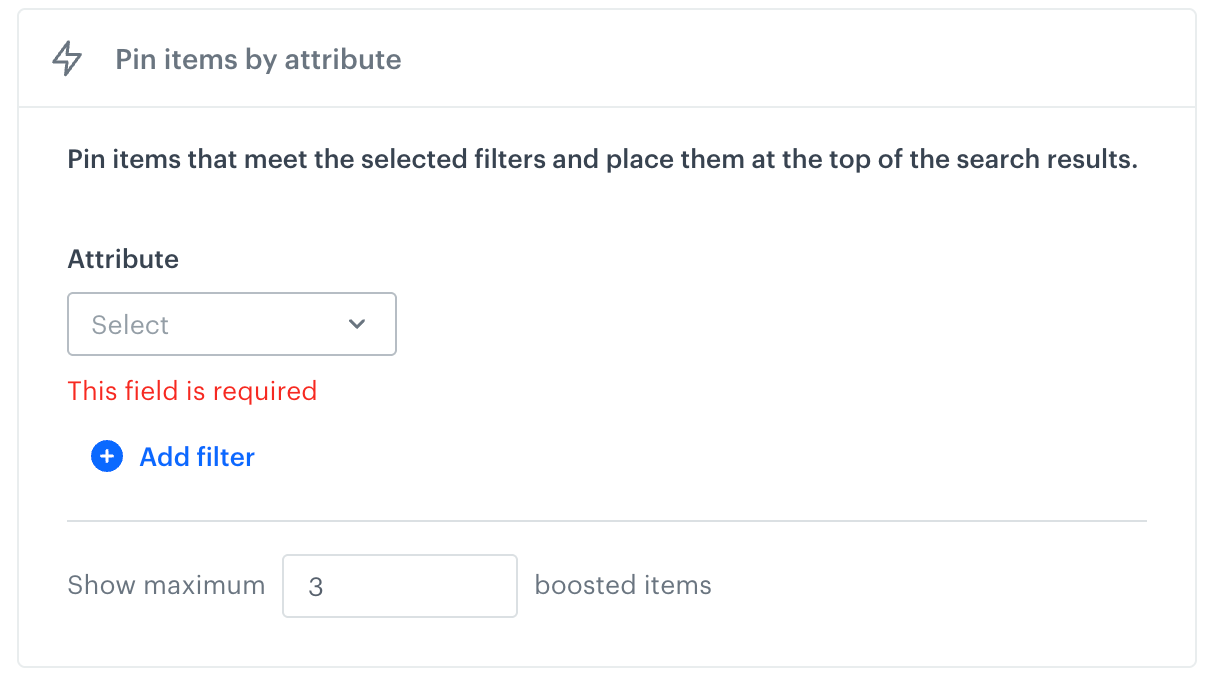Click the "Select" placeholder text
The width and height of the screenshot is (1206, 676).
pyautogui.click(x=130, y=325)
